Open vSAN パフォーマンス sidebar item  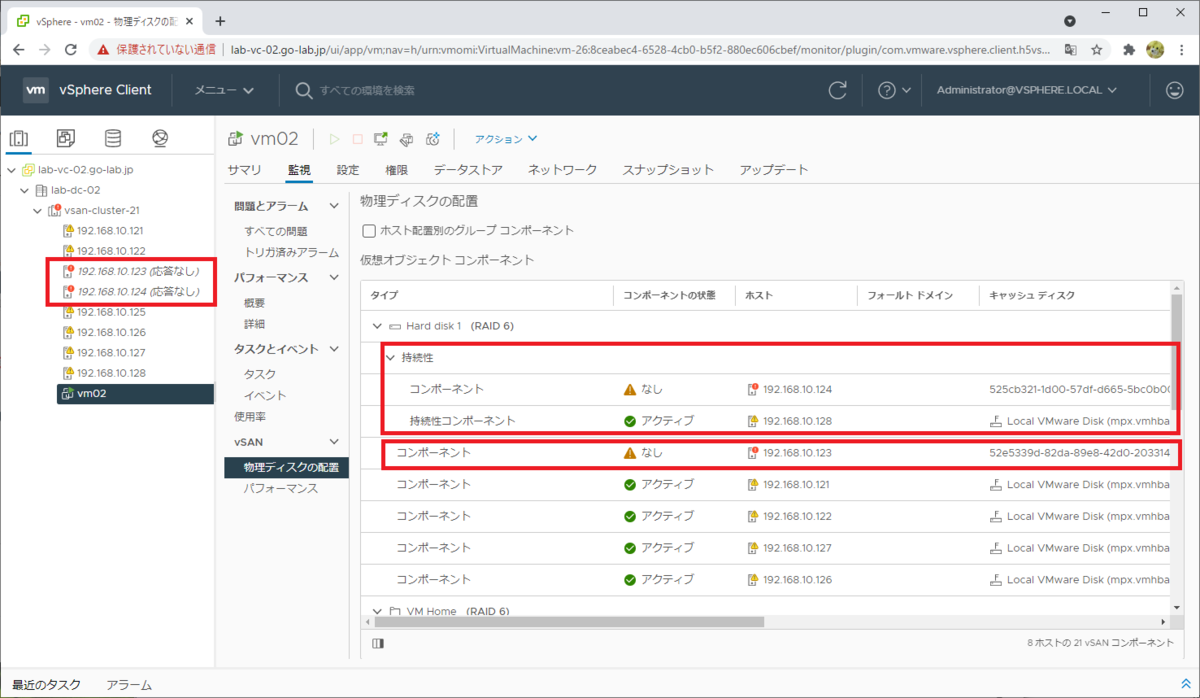pos(281,489)
